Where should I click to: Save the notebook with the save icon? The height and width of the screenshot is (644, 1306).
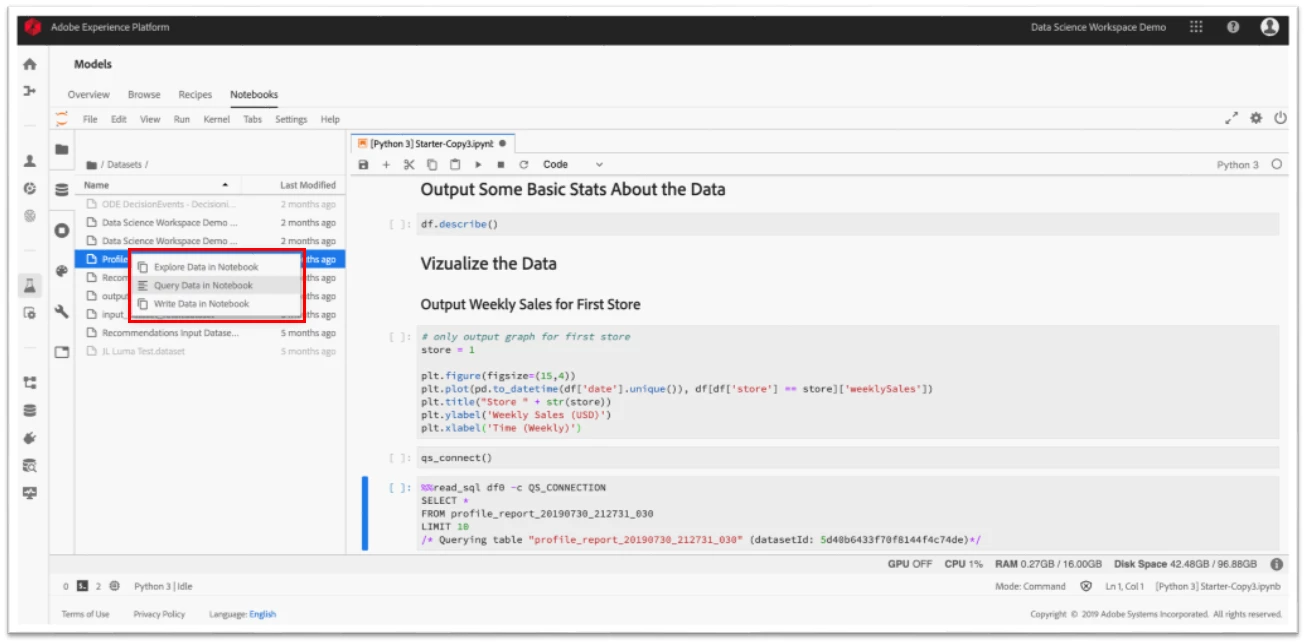pyautogui.click(x=364, y=165)
